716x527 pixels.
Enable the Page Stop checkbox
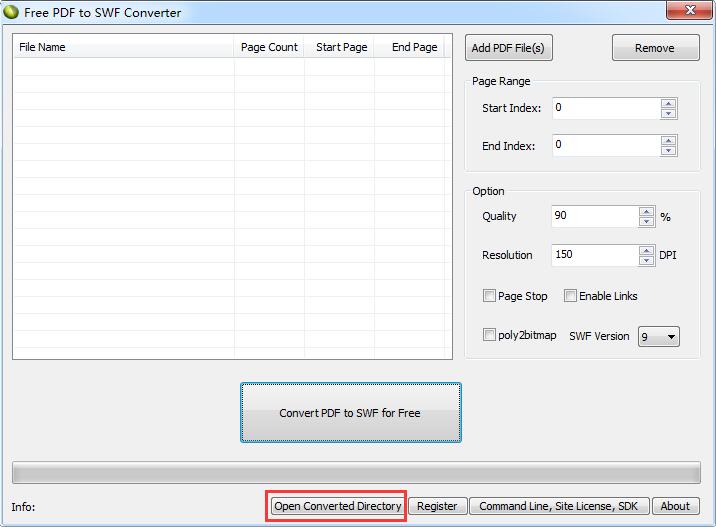489,296
